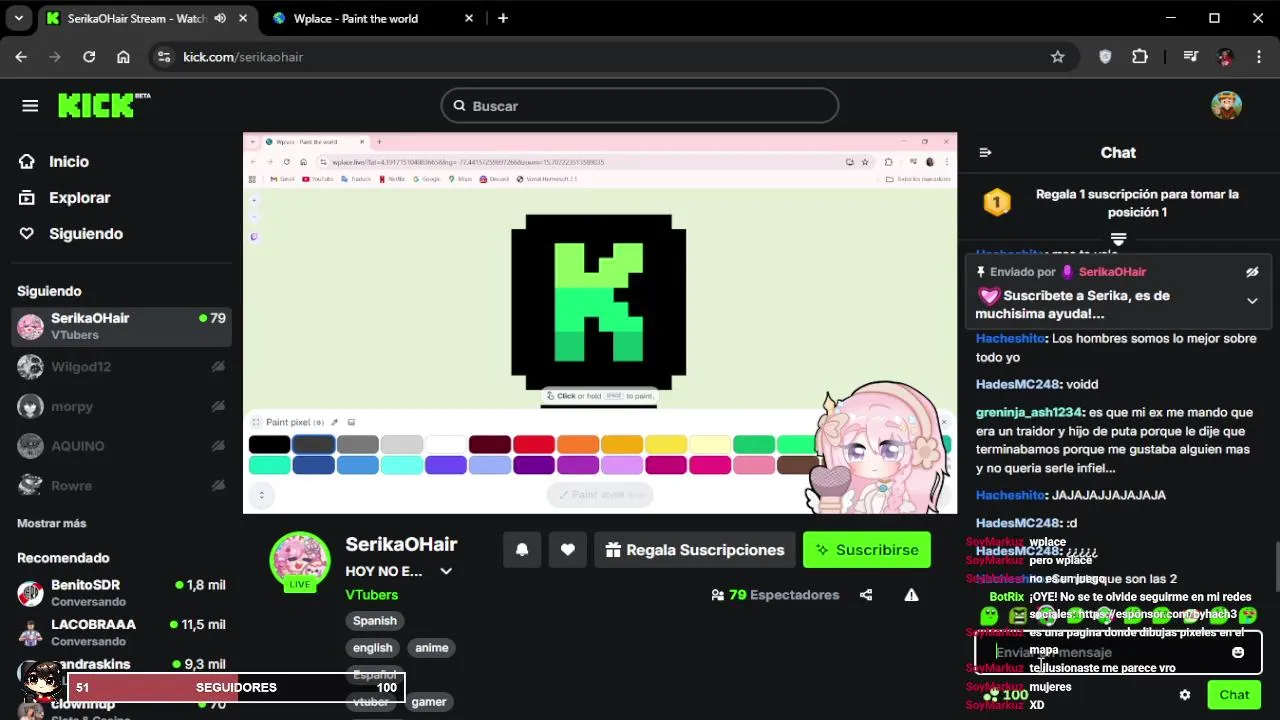
Task: Open the offline channel Wilgod12
Action: pyautogui.click(x=121, y=367)
